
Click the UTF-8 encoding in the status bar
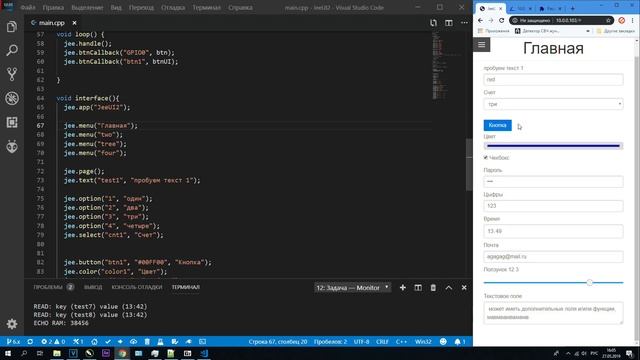click(x=362, y=342)
